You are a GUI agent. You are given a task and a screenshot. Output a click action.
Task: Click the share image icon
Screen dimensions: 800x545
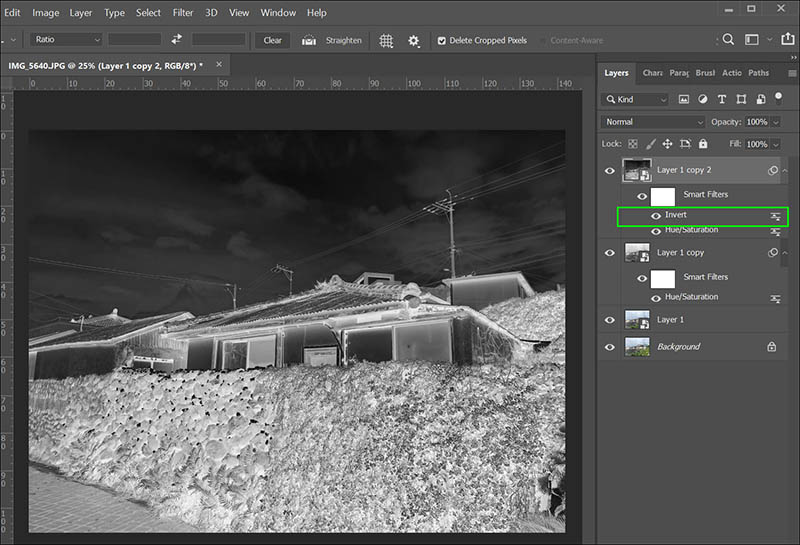(x=788, y=39)
